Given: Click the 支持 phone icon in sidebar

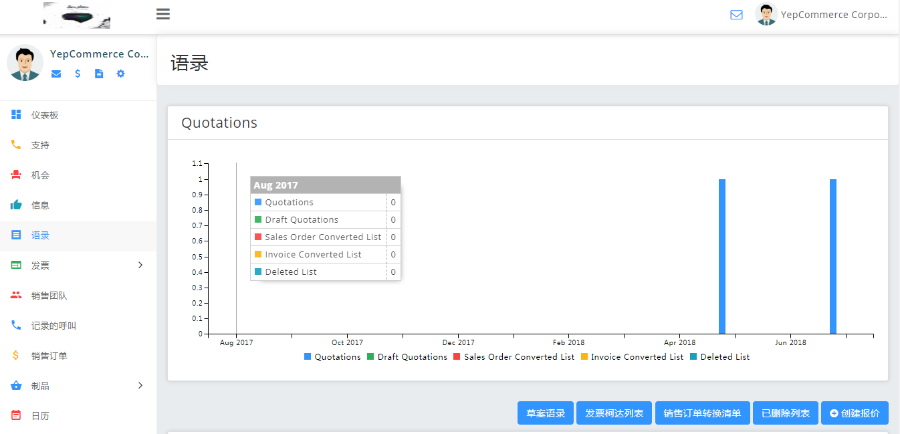Looking at the screenshot, I should (16, 145).
